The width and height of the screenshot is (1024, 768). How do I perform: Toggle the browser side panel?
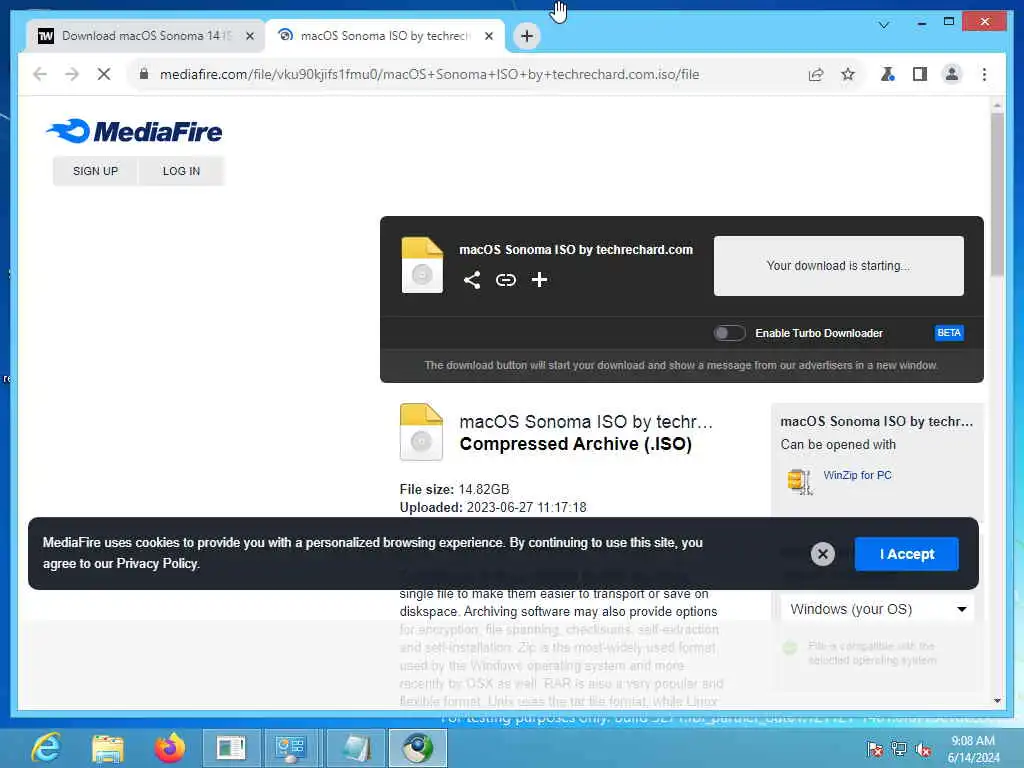point(920,74)
